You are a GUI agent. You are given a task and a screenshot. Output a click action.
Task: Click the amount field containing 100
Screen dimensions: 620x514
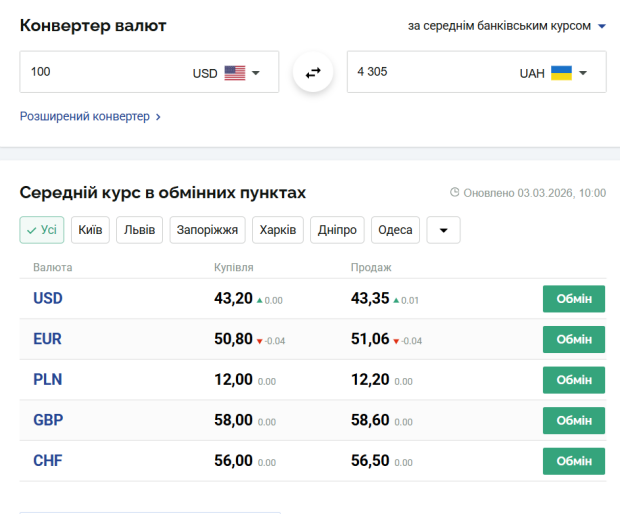[x=100, y=72]
